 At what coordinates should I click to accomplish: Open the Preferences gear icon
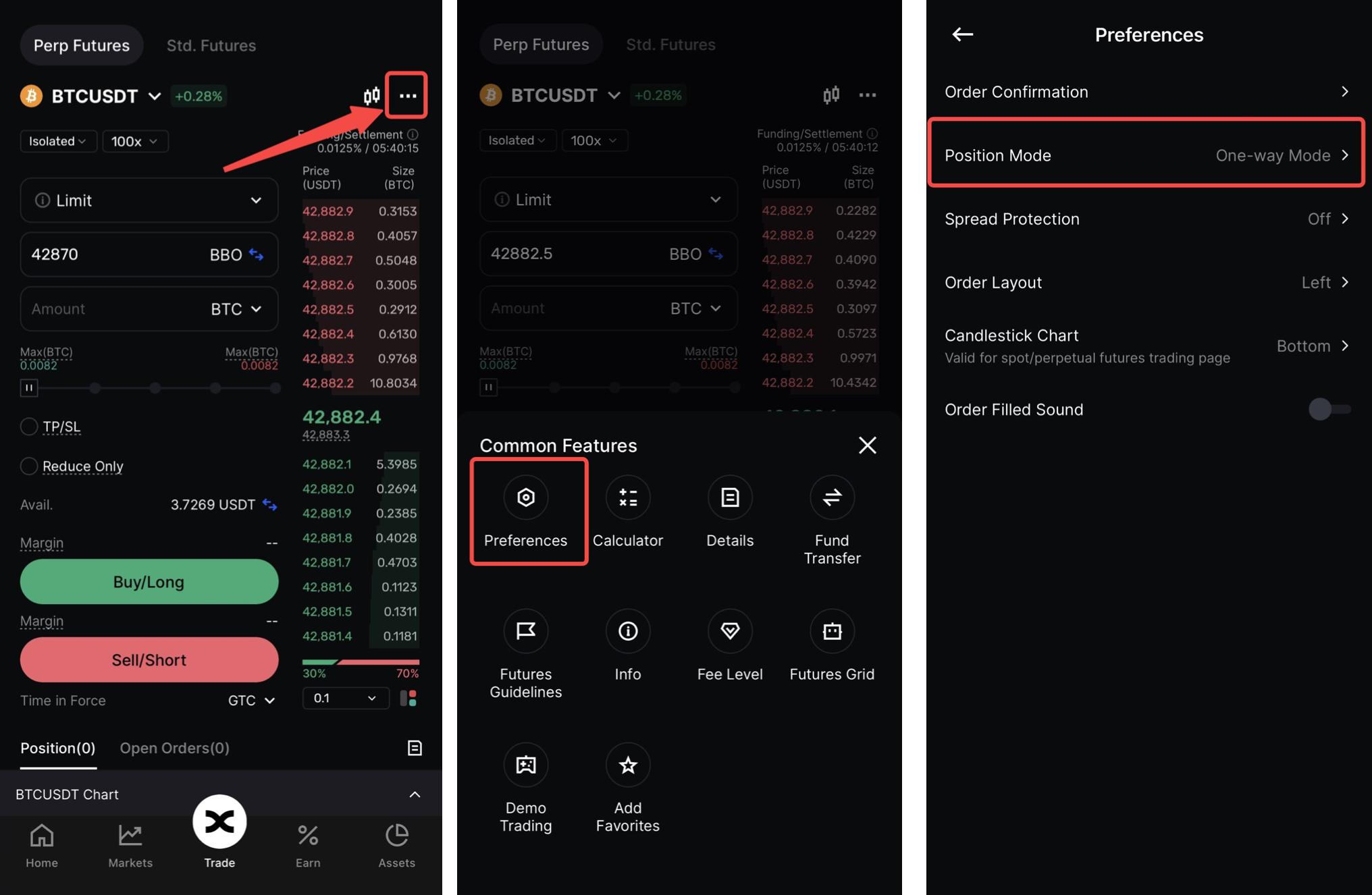[x=525, y=498]
